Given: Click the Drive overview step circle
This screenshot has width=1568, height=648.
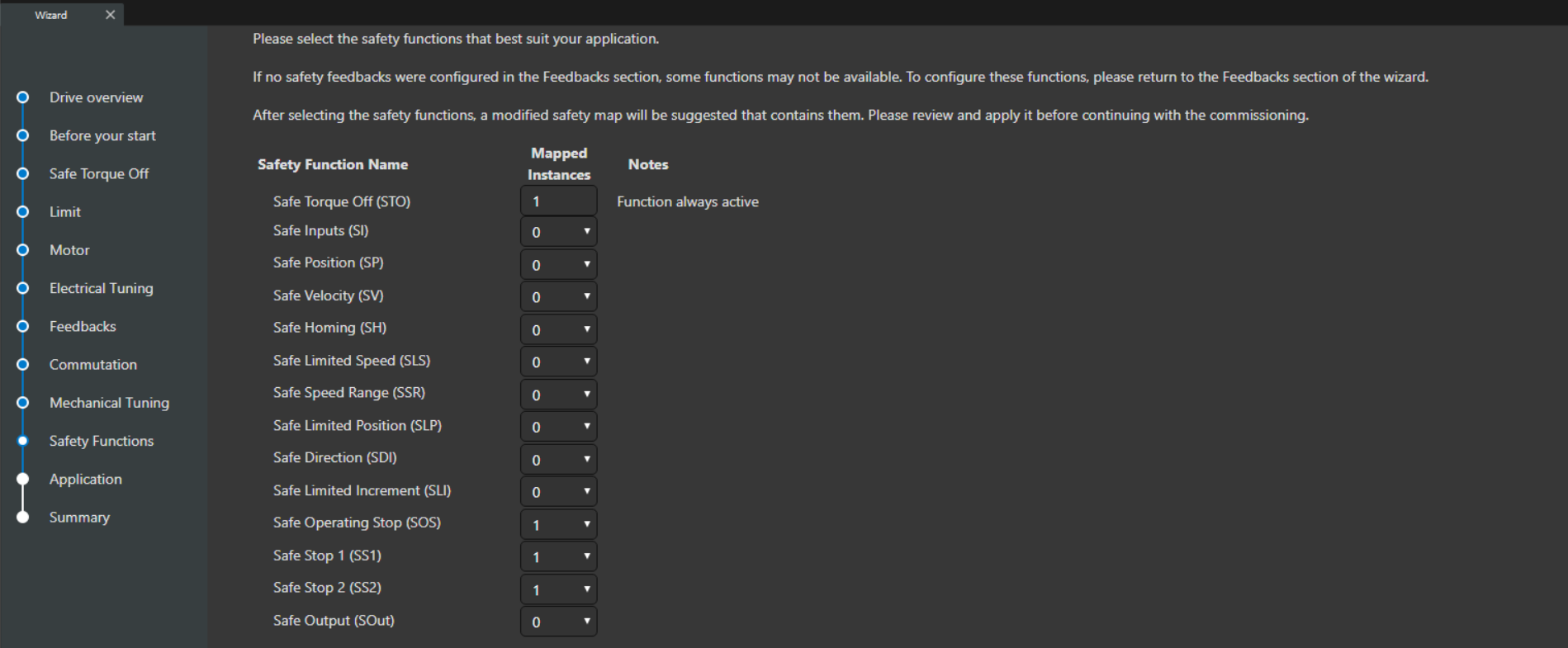Looking at the screenshot, I should click(x=23, y=97).
